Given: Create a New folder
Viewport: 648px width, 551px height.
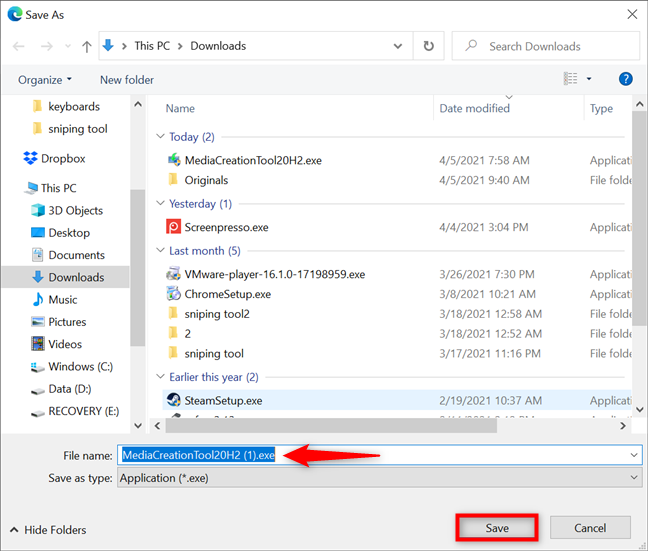Looking at the screenshot, I should [127, 79].
